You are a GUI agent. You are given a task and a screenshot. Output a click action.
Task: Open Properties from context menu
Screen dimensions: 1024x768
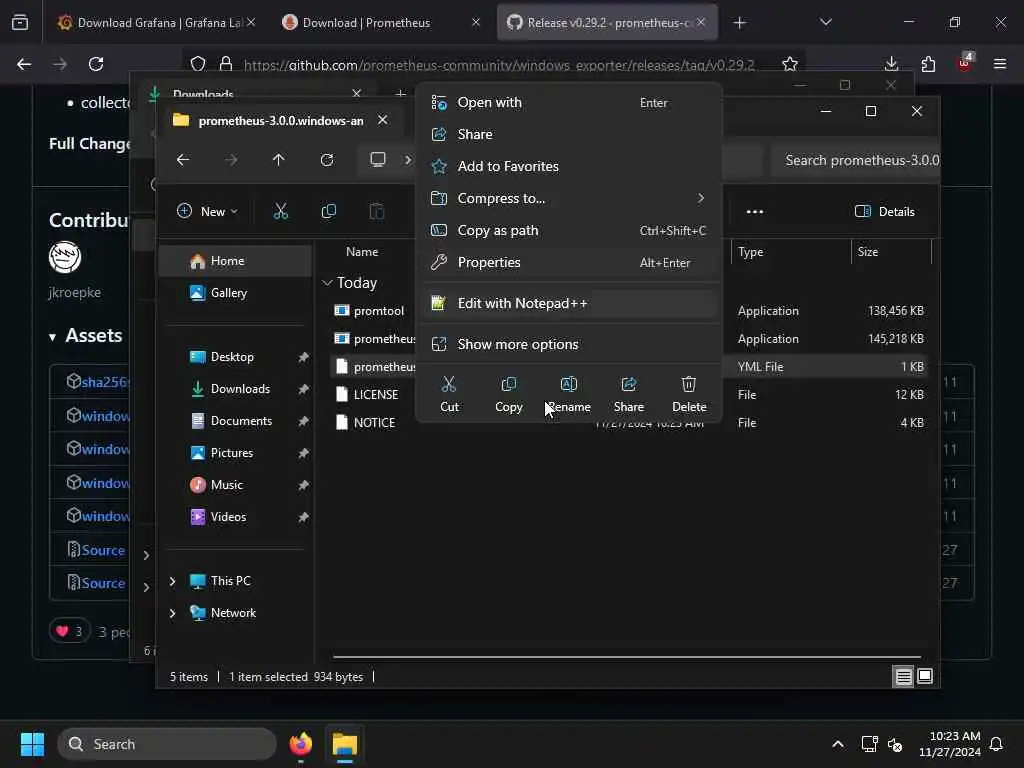coord(569,262)
